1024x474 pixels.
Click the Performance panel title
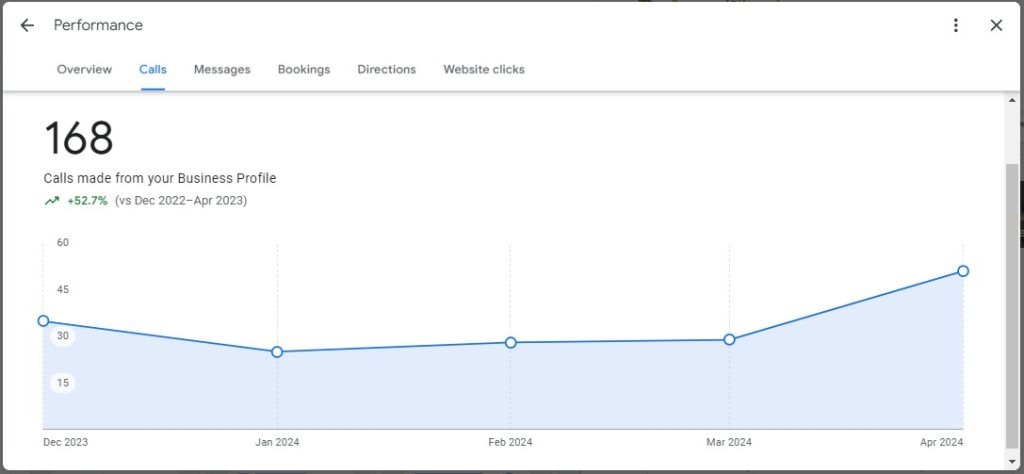coord(98,25)
